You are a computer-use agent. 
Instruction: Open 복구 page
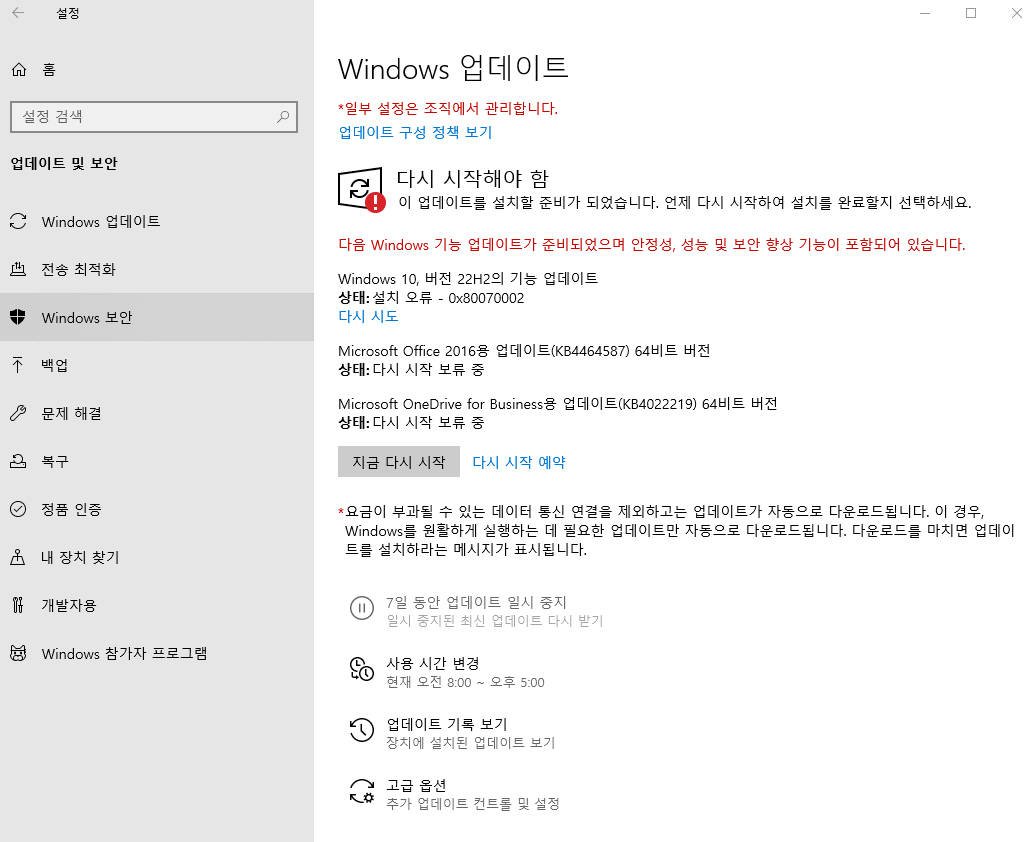[156, 461]
